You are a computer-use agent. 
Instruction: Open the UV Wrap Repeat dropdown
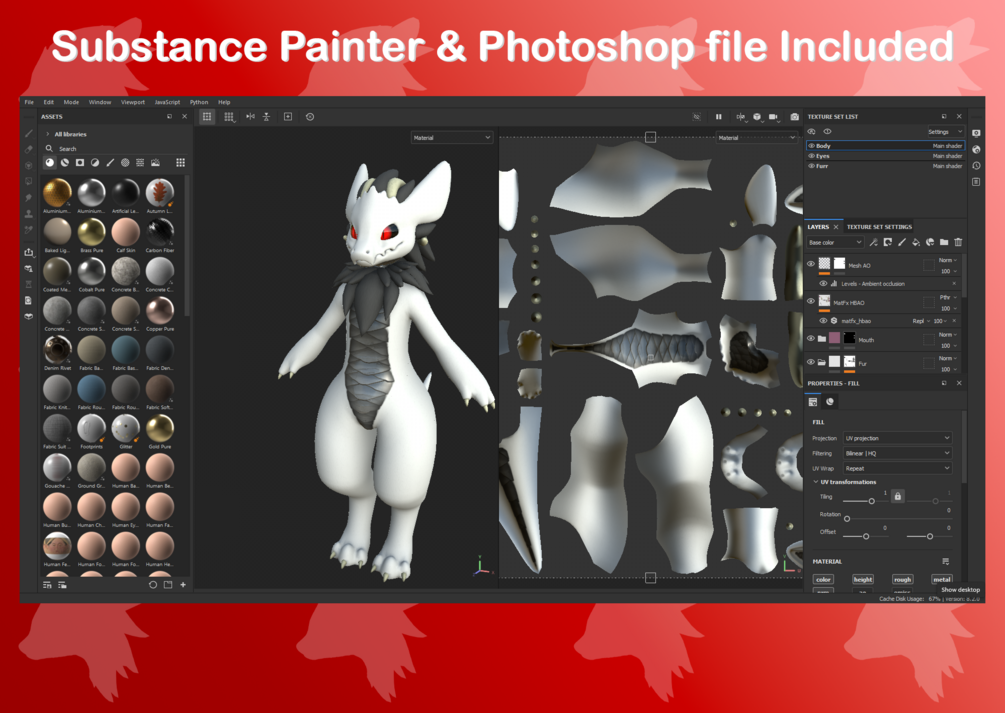(897, 469)
